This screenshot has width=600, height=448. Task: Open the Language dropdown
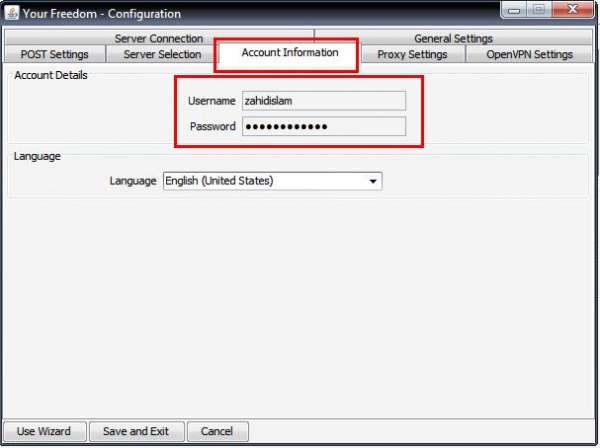click(x=272, y=181)
